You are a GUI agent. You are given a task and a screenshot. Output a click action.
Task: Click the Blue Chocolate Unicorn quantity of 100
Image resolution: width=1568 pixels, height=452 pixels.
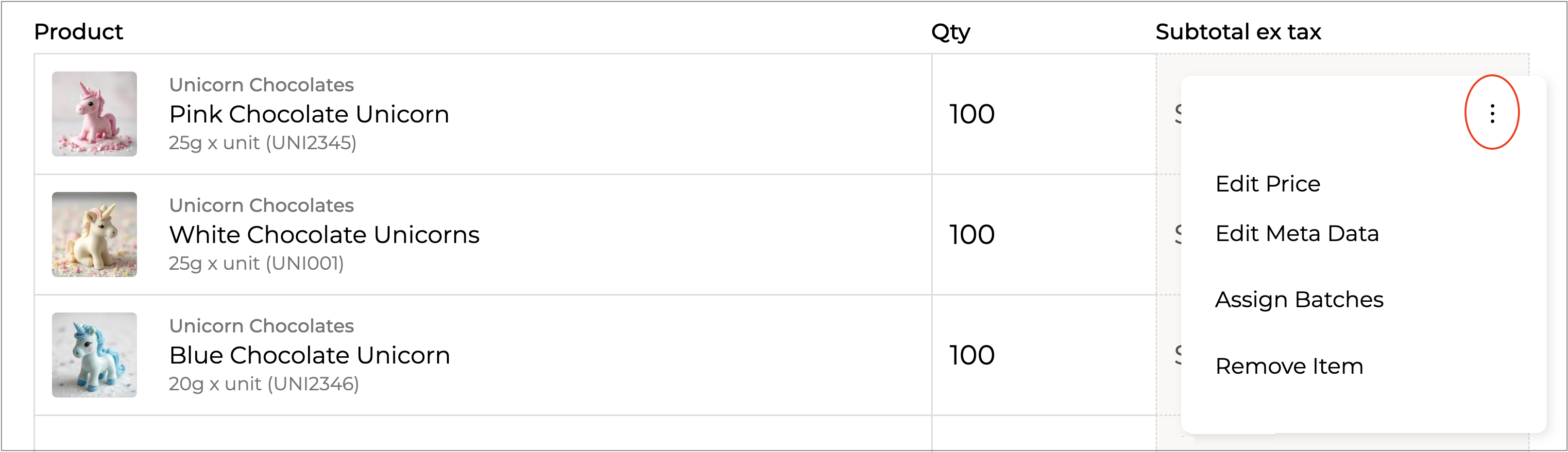point(971,356)
